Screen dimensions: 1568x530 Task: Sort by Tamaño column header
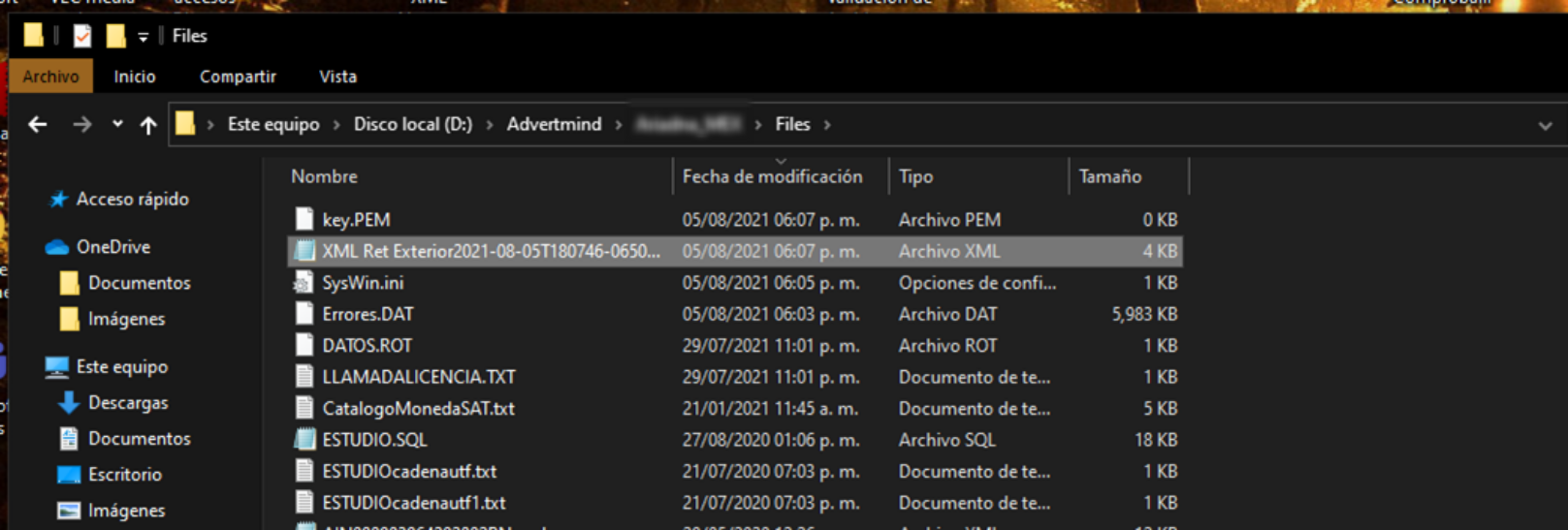click(1110, 176)
